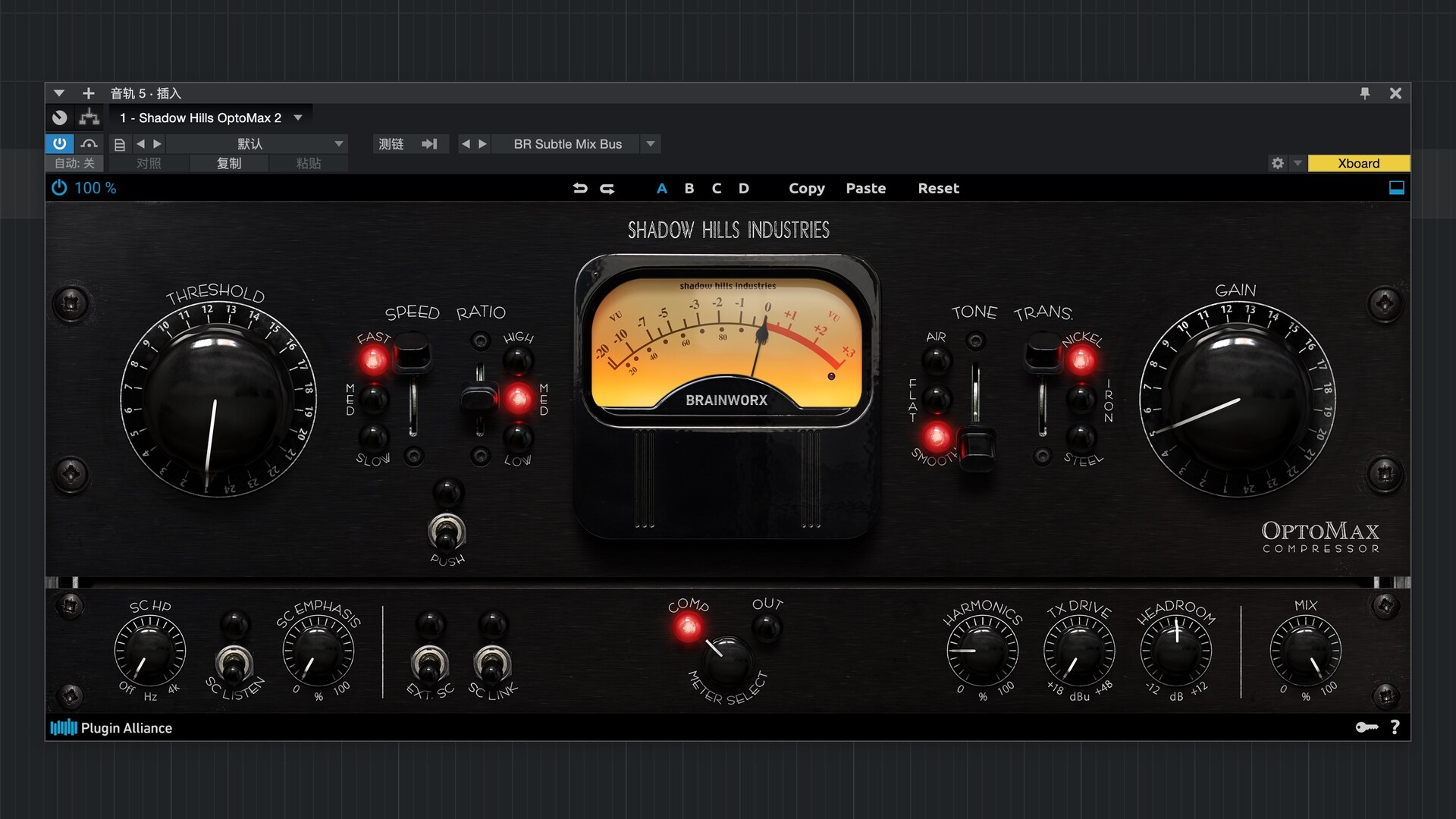Screen dimensions: 1456x819
Task: Toggle the EXT. SC switch
Action: coord(429,663)
